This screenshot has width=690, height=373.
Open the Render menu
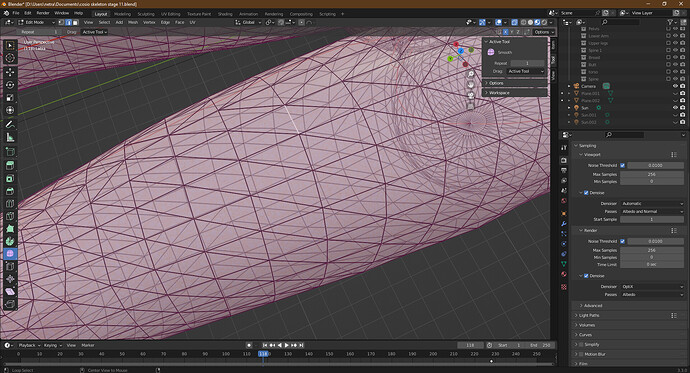coord(43,13)
